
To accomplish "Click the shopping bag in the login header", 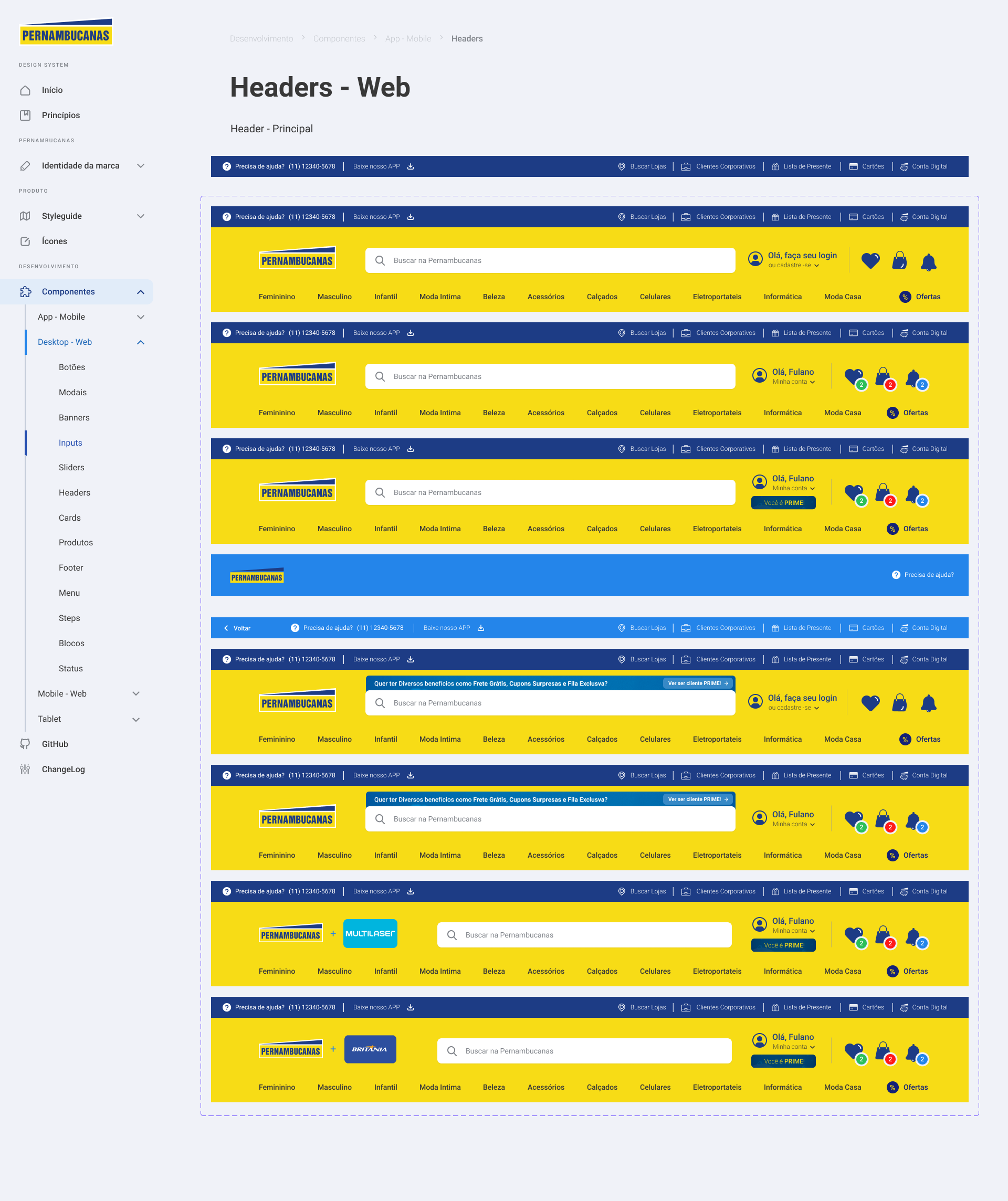I will pyautogui.click(x=899, y=260).
